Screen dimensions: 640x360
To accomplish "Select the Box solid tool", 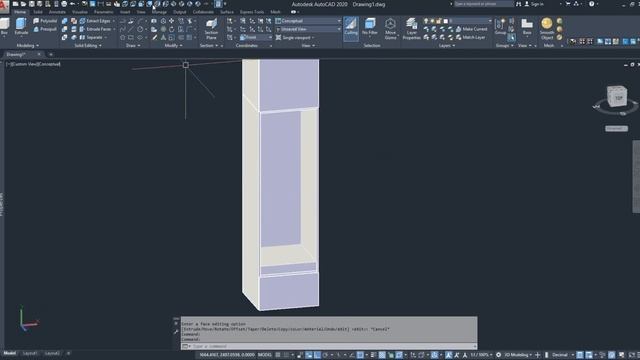I will tap(4, 27).
